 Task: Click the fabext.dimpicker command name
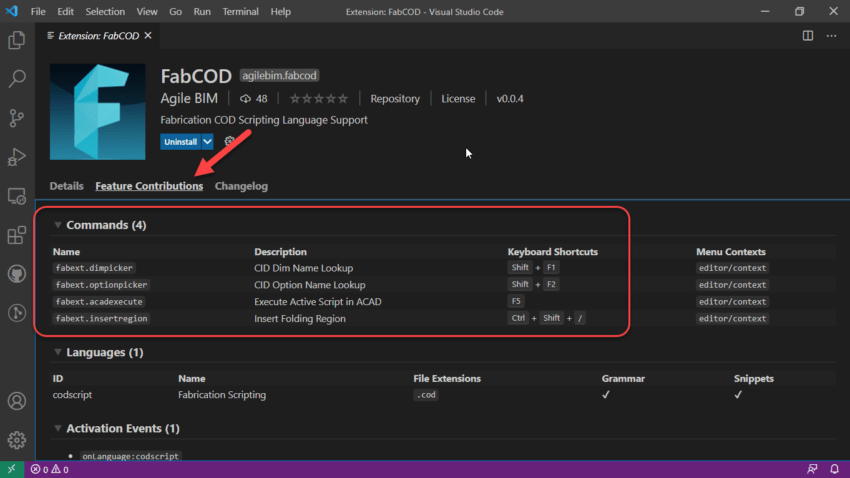point(94,268)
